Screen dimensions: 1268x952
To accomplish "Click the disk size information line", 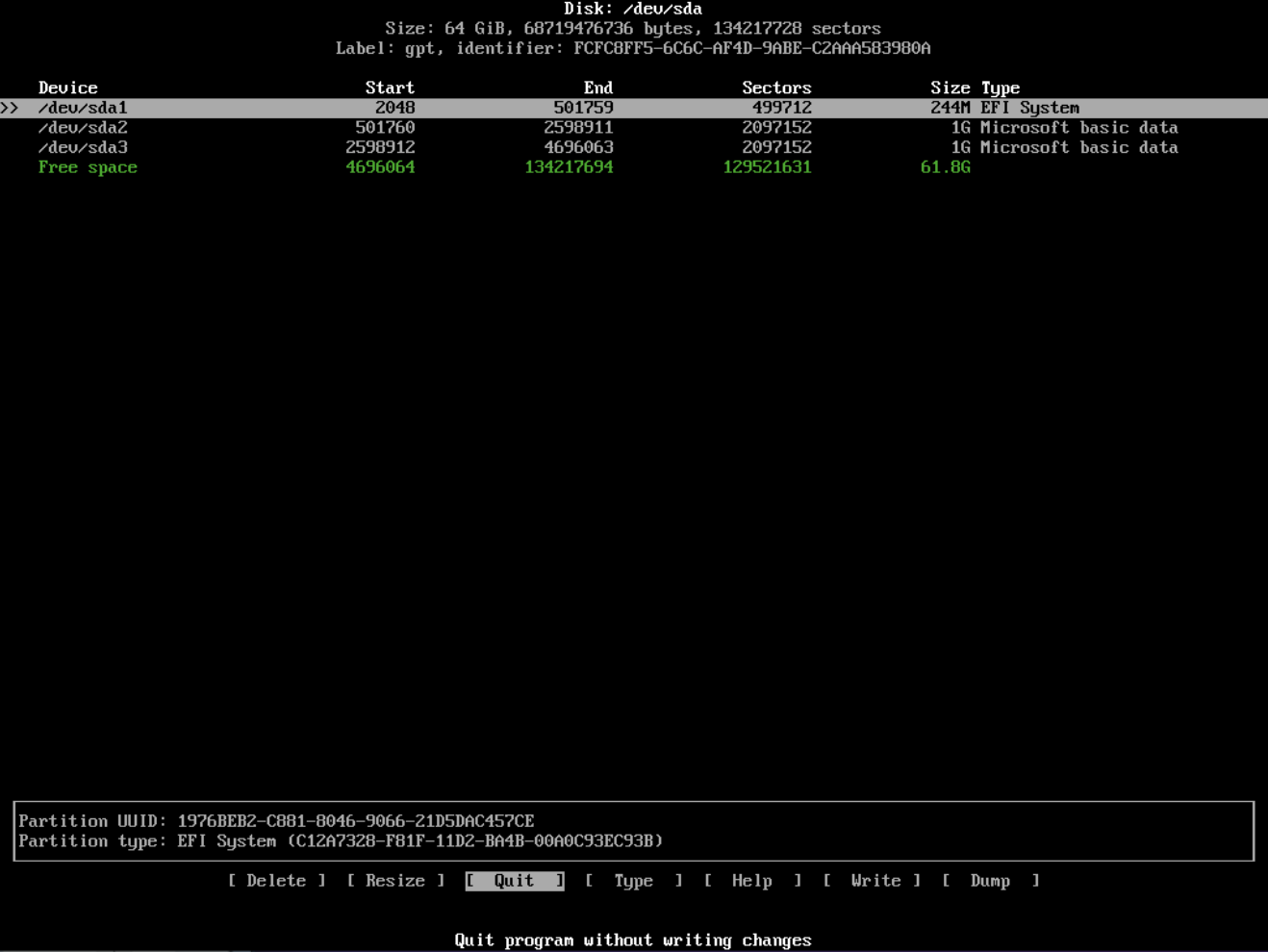I will 633,29.
